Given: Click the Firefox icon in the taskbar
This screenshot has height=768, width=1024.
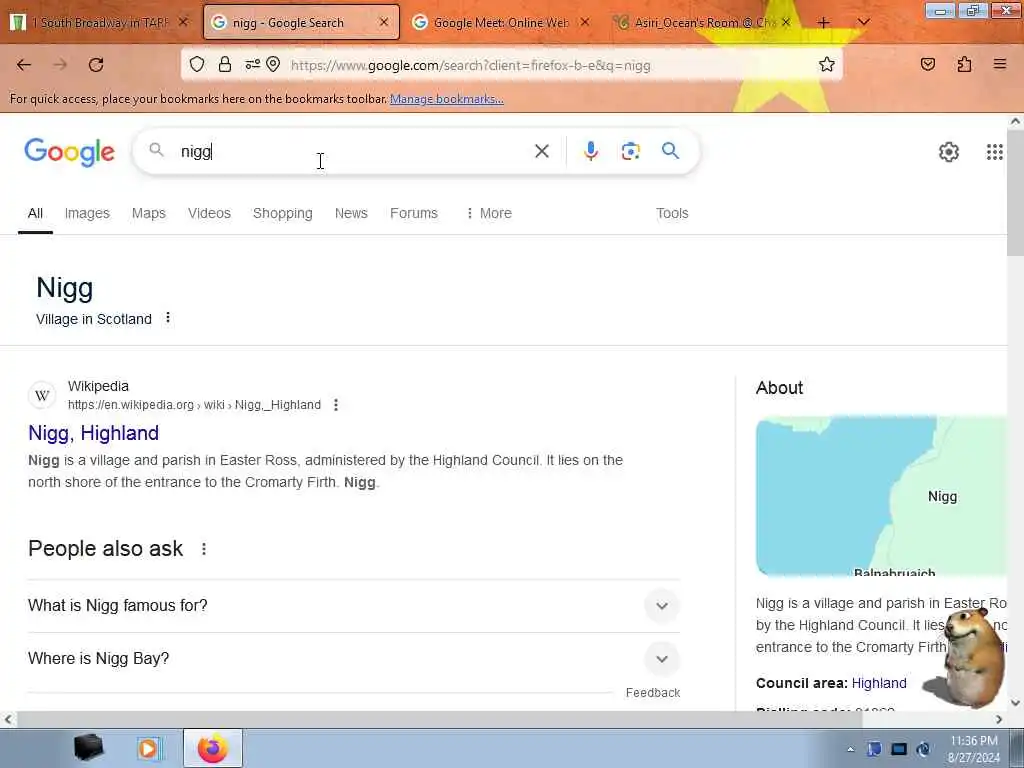Looking at the screenshot, I should (x=213, y=748).
